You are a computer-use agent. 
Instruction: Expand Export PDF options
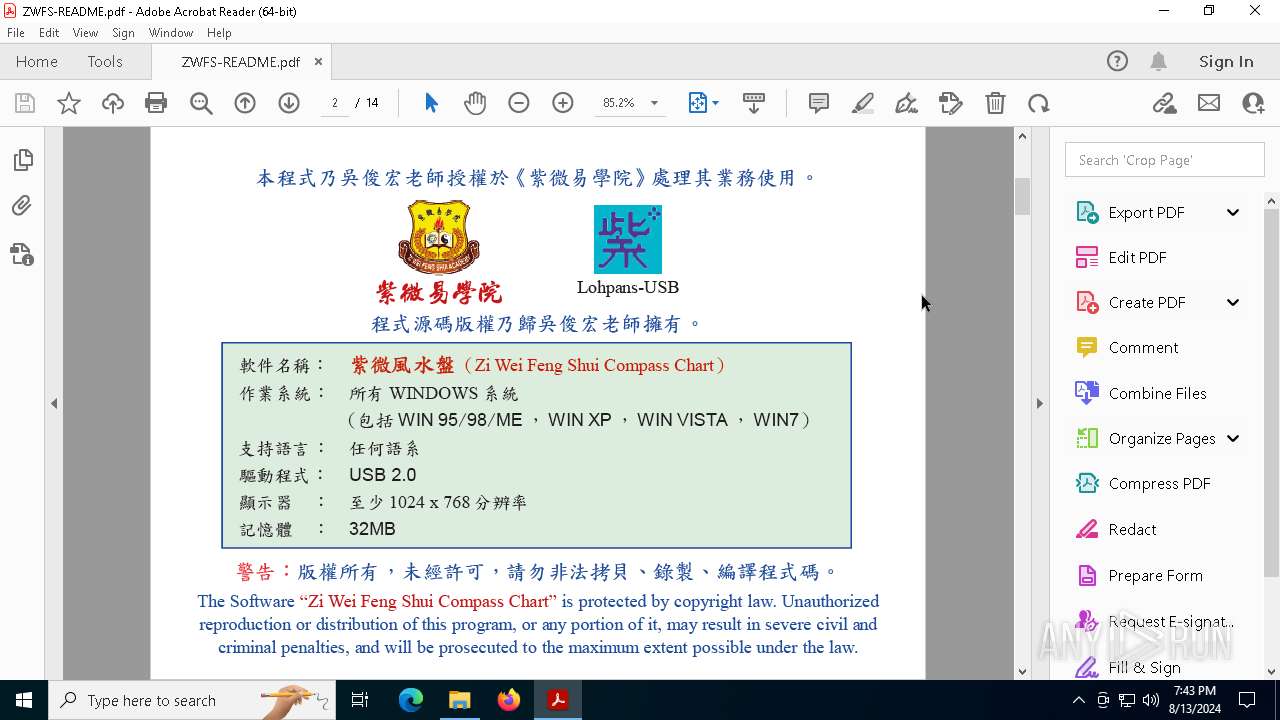coord(1233,212)
